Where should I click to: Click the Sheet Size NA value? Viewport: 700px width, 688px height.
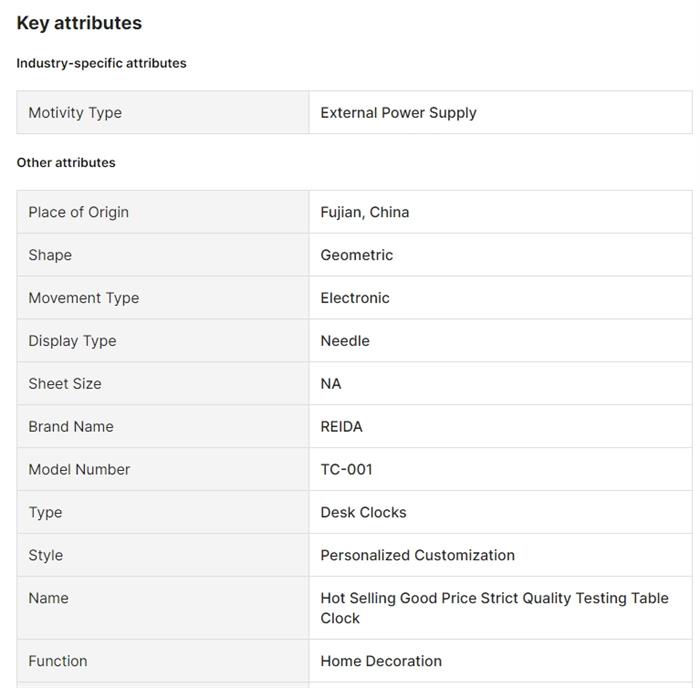click(x=330, y=384)
